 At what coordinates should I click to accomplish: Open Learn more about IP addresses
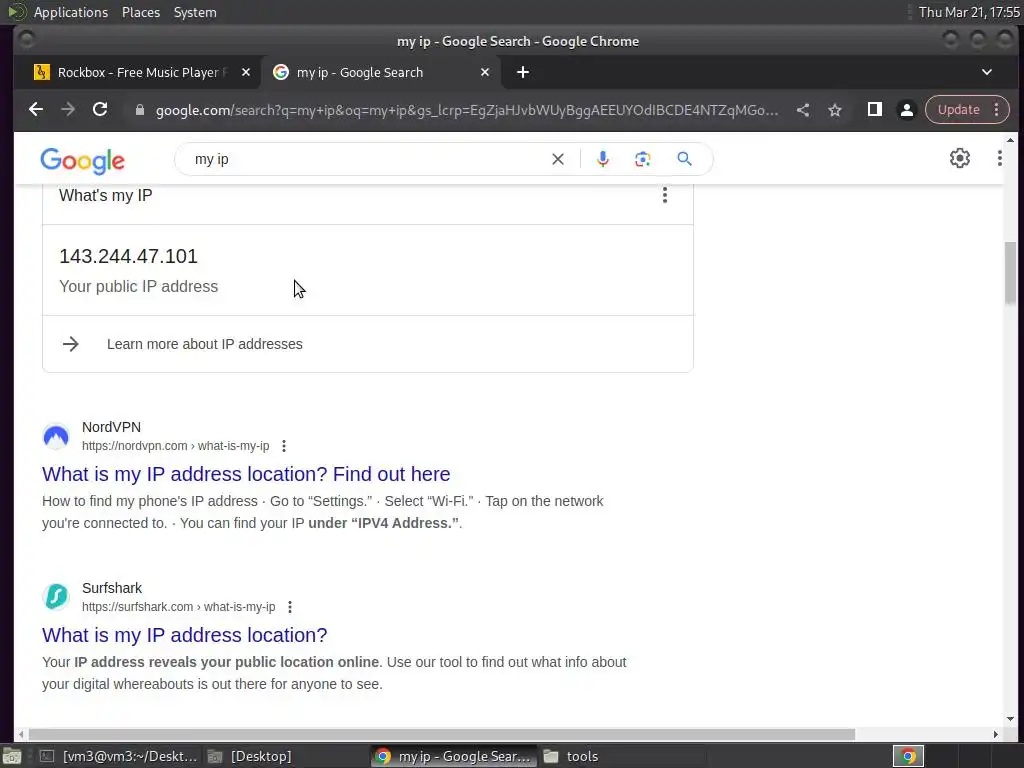(x=204, y=344)
